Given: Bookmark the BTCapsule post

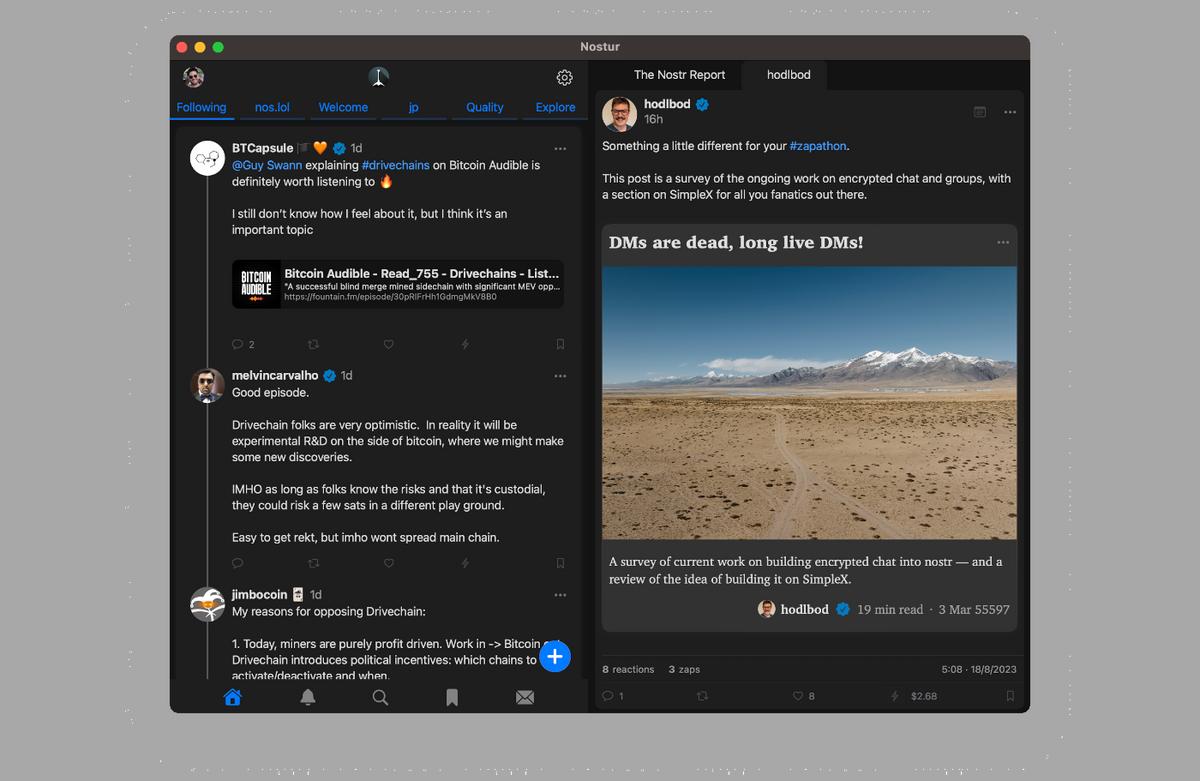Looking at the screenshot, I should coord(560,344).
